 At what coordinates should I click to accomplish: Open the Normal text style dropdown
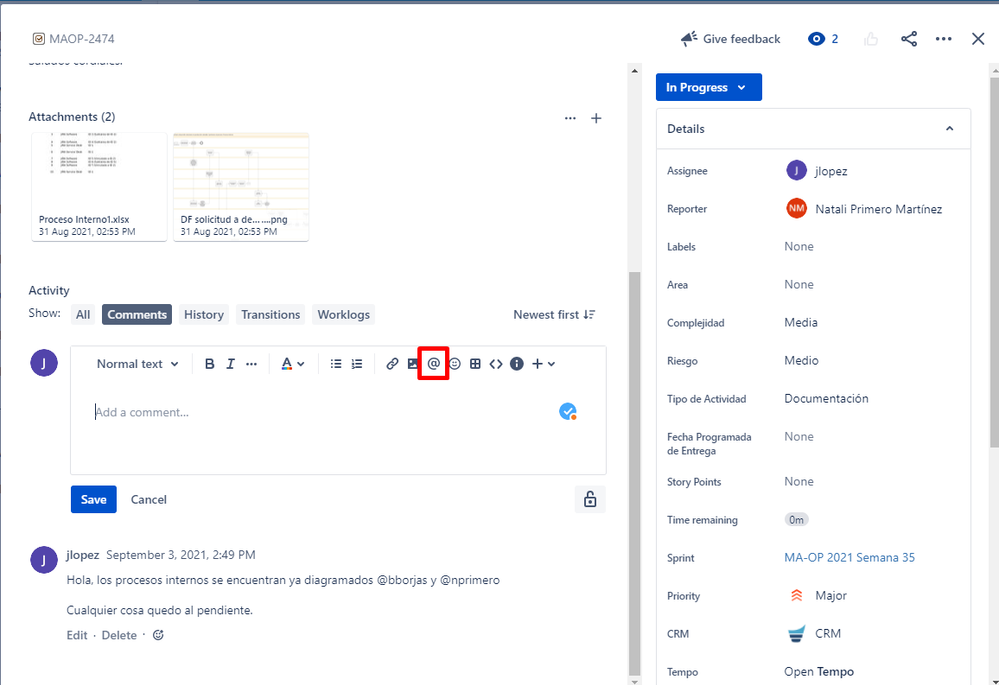point(136,363)
